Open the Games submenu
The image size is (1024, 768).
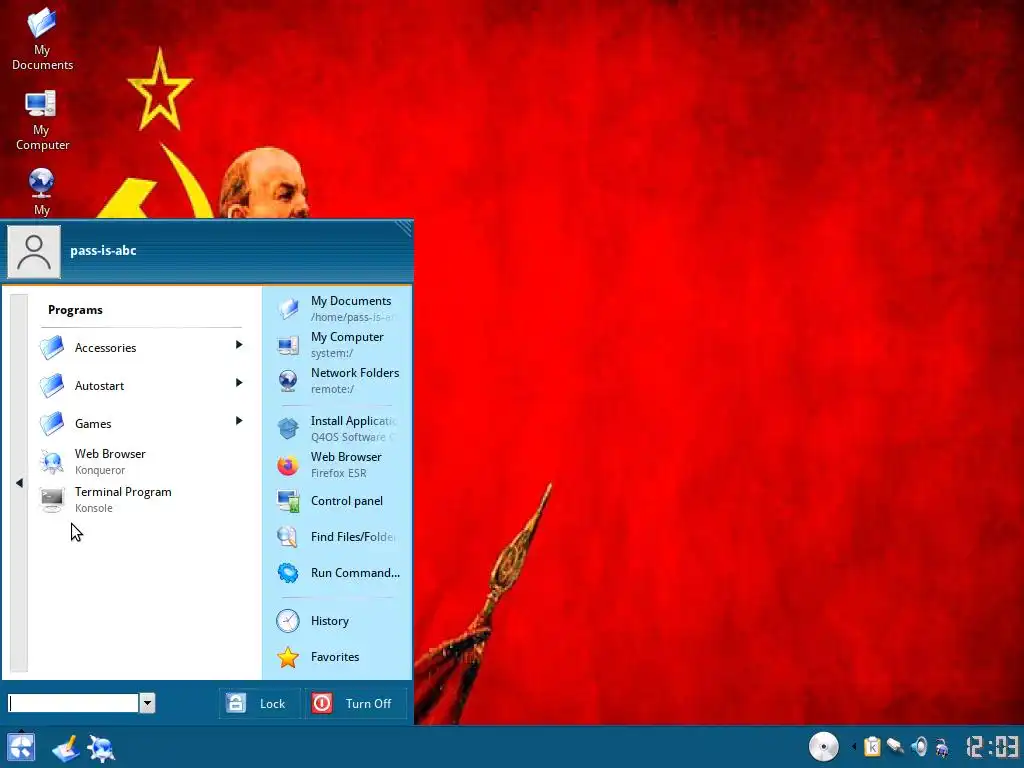point(141,423)
